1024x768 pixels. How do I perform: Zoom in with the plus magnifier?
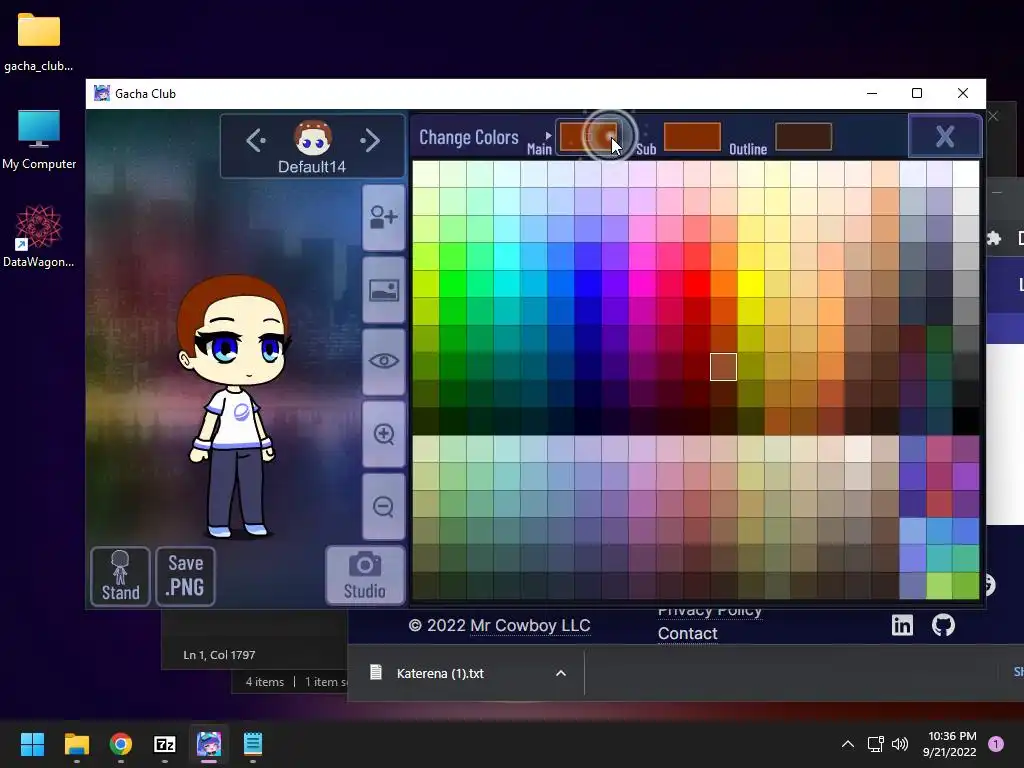(x=383, y=434)
